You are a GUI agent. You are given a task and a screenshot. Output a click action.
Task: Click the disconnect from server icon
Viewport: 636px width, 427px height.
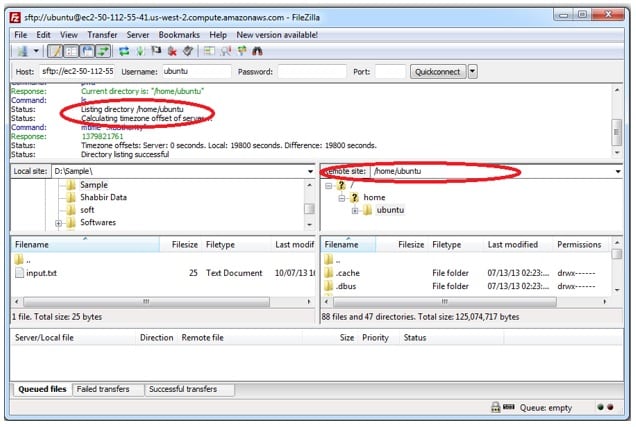pyautogui.click(x=172, y=51)
